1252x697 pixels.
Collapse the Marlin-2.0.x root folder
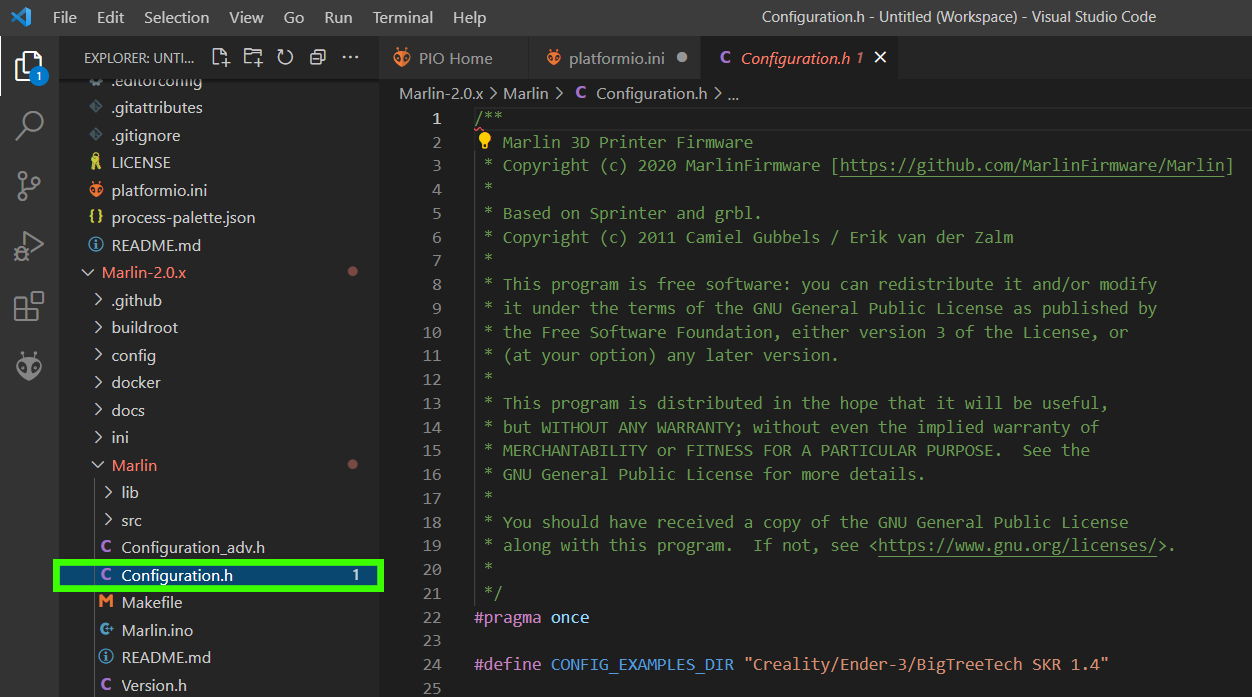click(x=143, y=273)
